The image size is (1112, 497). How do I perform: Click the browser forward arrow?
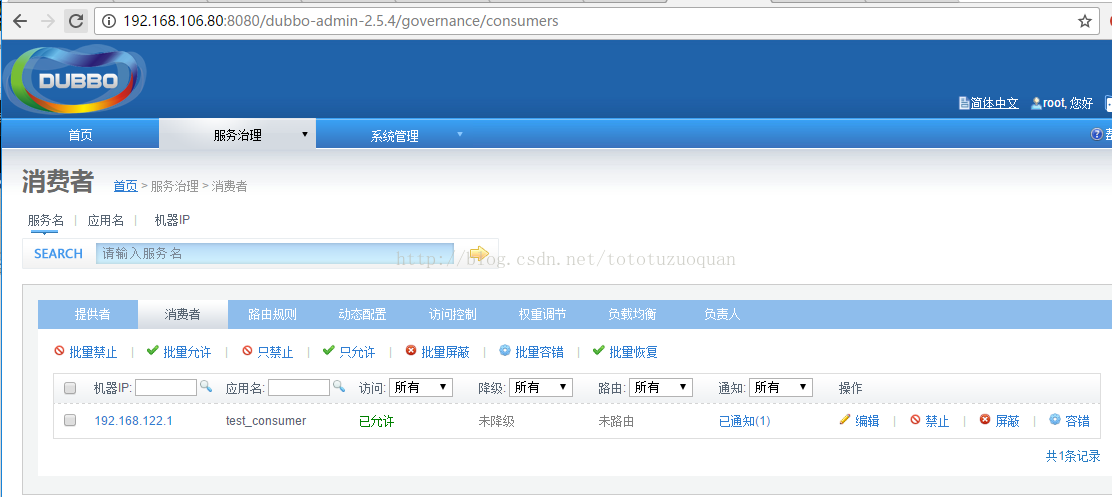(48, 21)
